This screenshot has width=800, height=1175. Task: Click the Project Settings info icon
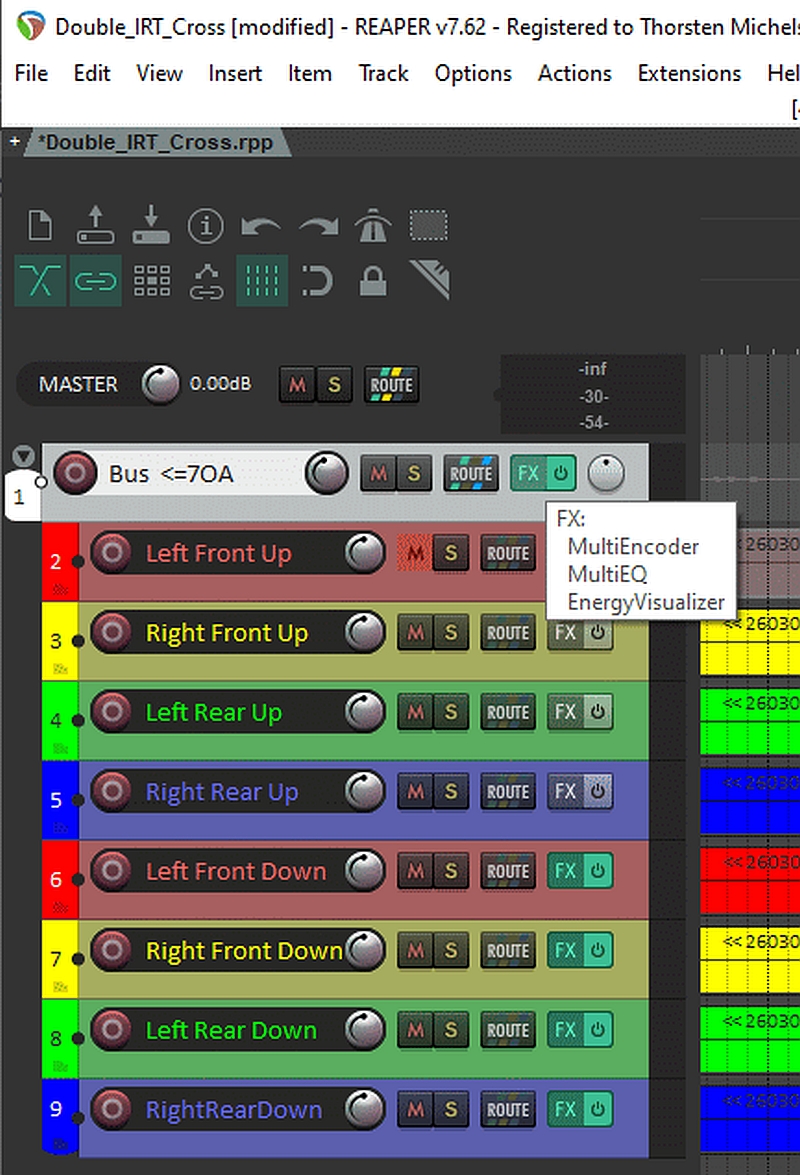point(206,226)
